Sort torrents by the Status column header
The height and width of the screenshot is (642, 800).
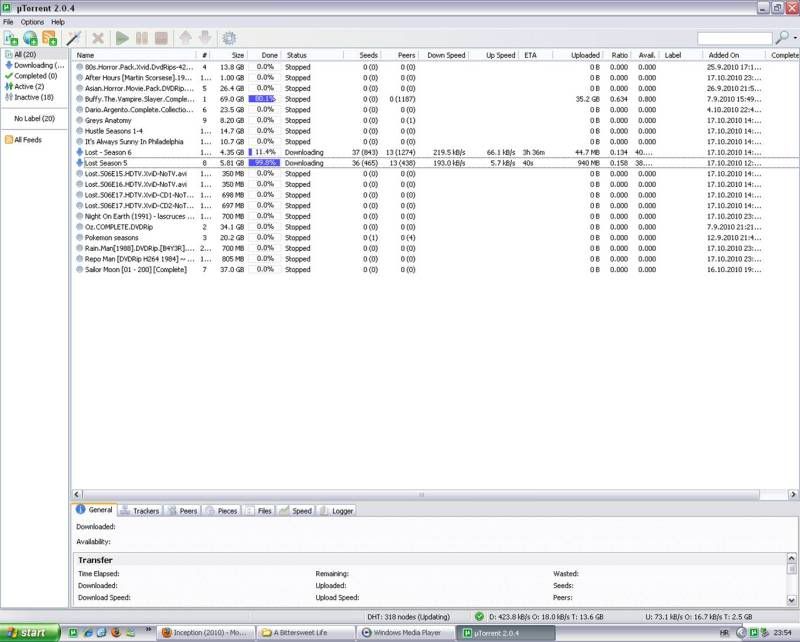(x=297, y=55)
